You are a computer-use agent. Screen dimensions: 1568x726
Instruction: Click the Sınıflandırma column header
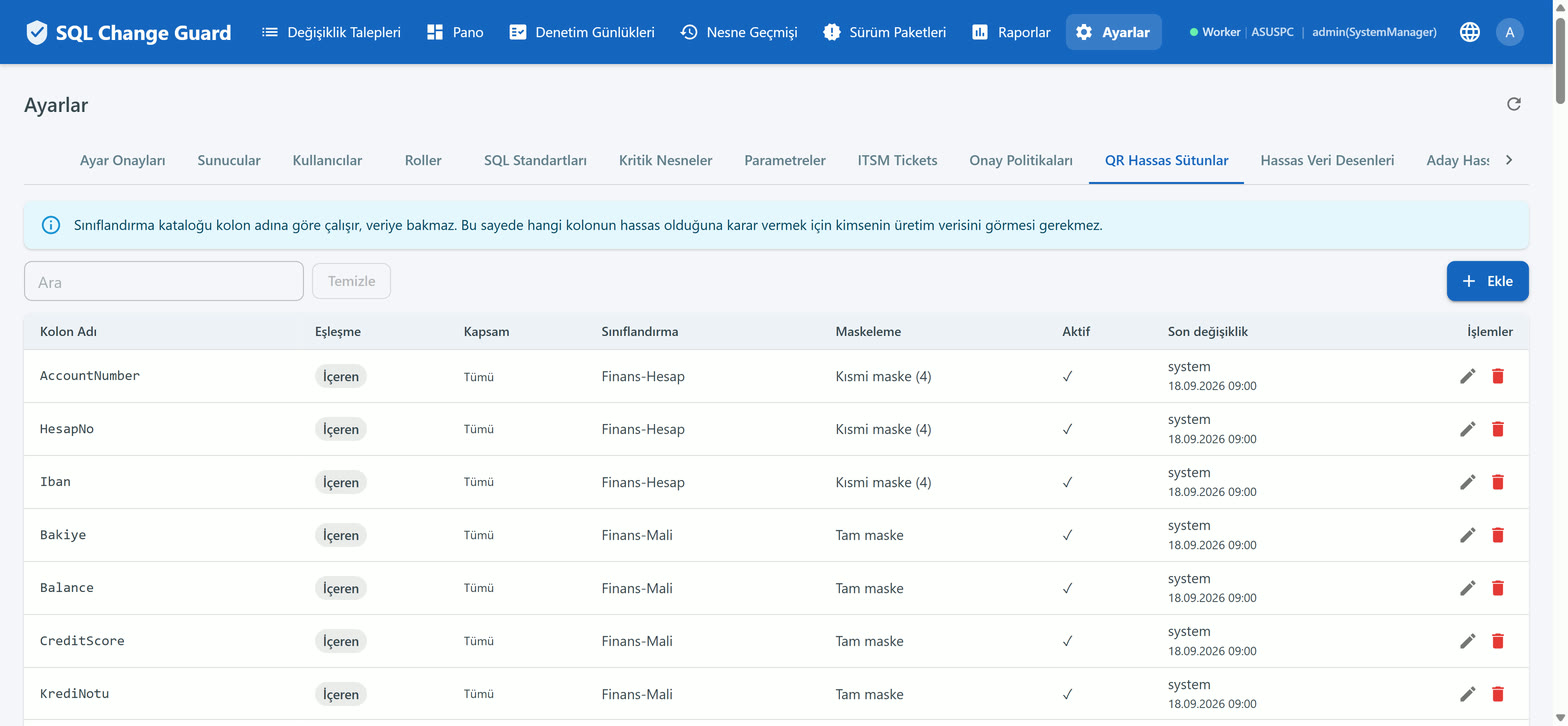(x=640, y=332)
